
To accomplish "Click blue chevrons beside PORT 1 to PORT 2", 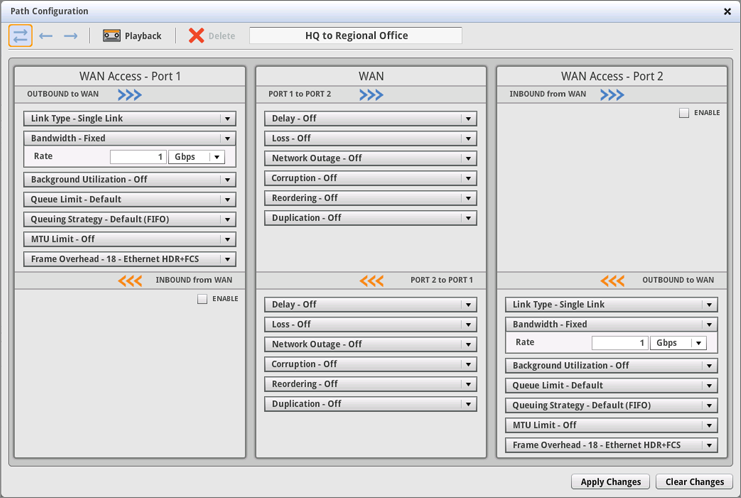I will pyautogui.click(x=371, y=95).
